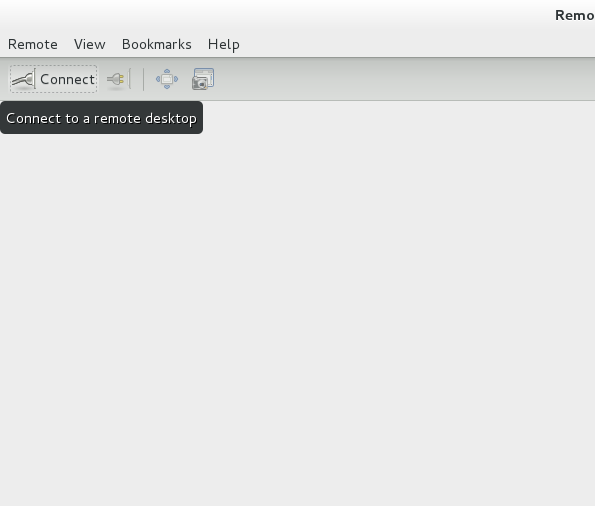595x506 pixels.
Task: Click the Connect plug icon
Action: point(23,79)
